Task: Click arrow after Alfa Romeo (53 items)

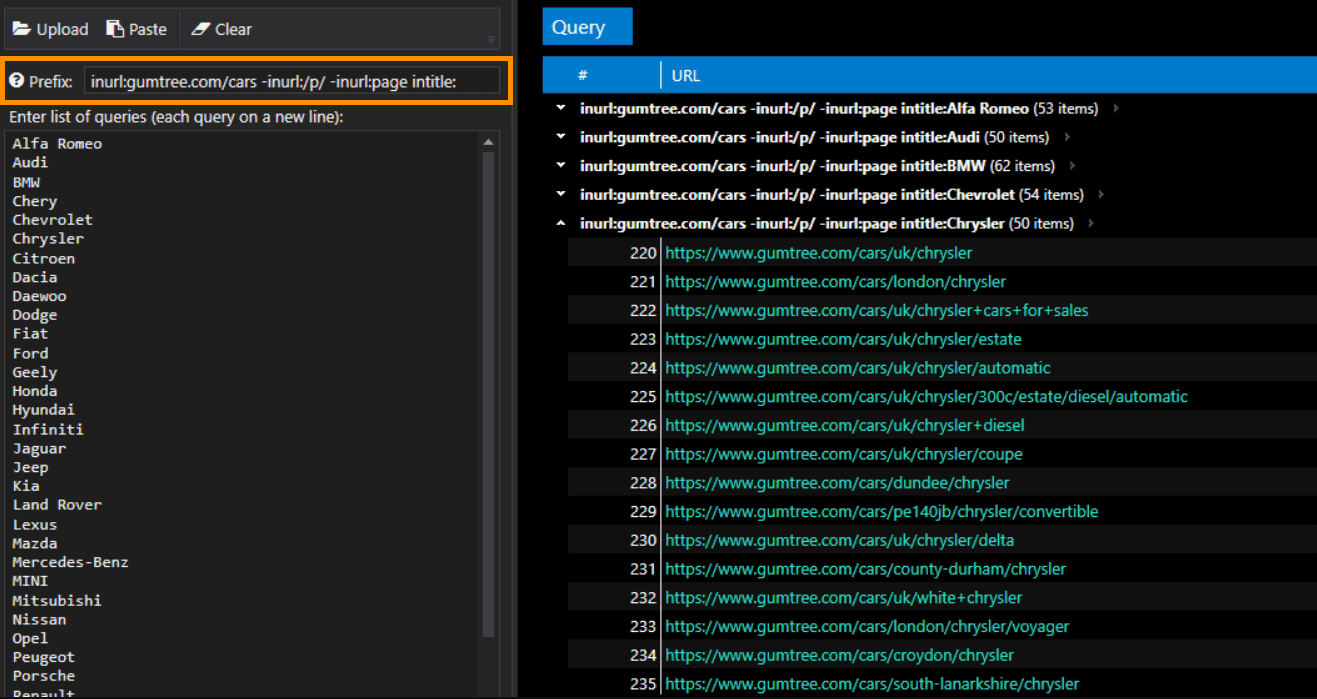Action: (1116, 108)
